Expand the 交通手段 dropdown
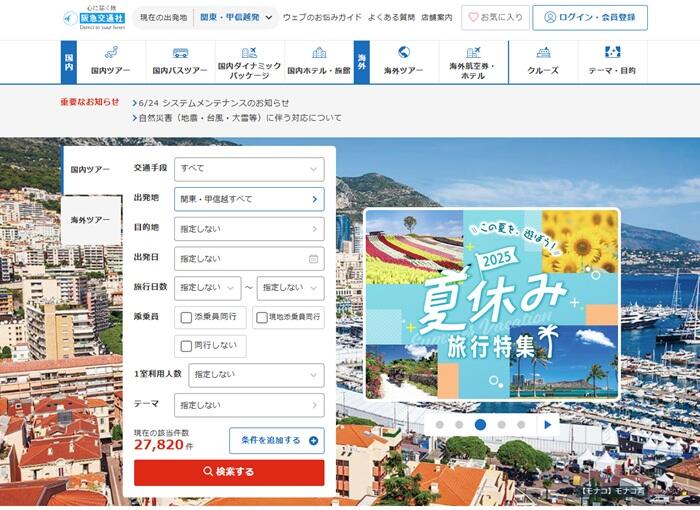The width and height of the screenshot is (700, 510). 249,169
